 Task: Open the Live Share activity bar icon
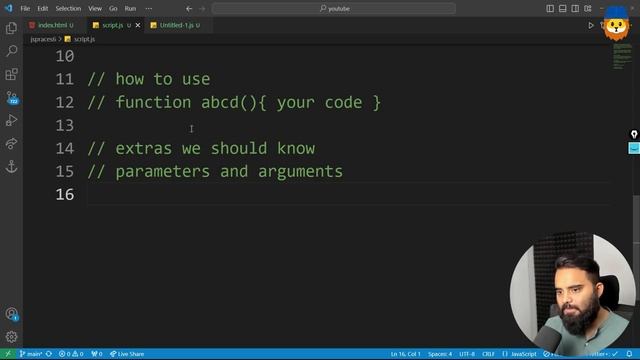[11, 144]
